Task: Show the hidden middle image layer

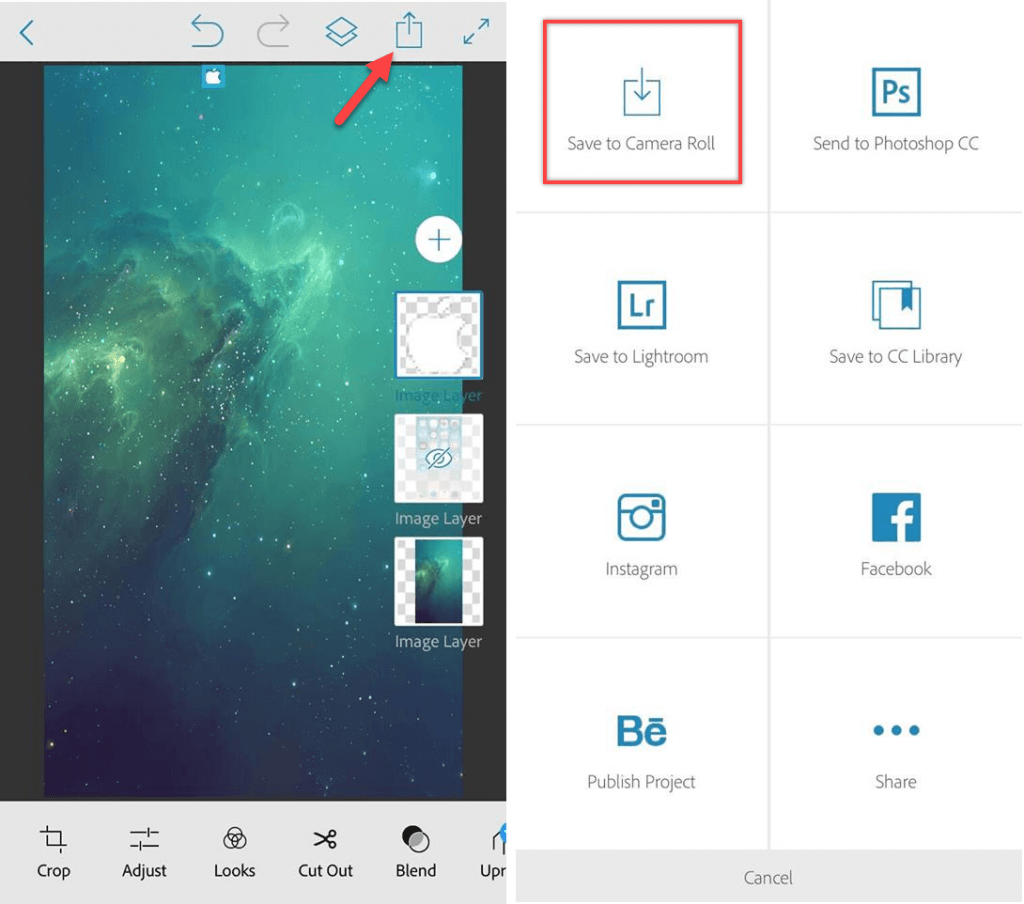Action: point(438,458)
